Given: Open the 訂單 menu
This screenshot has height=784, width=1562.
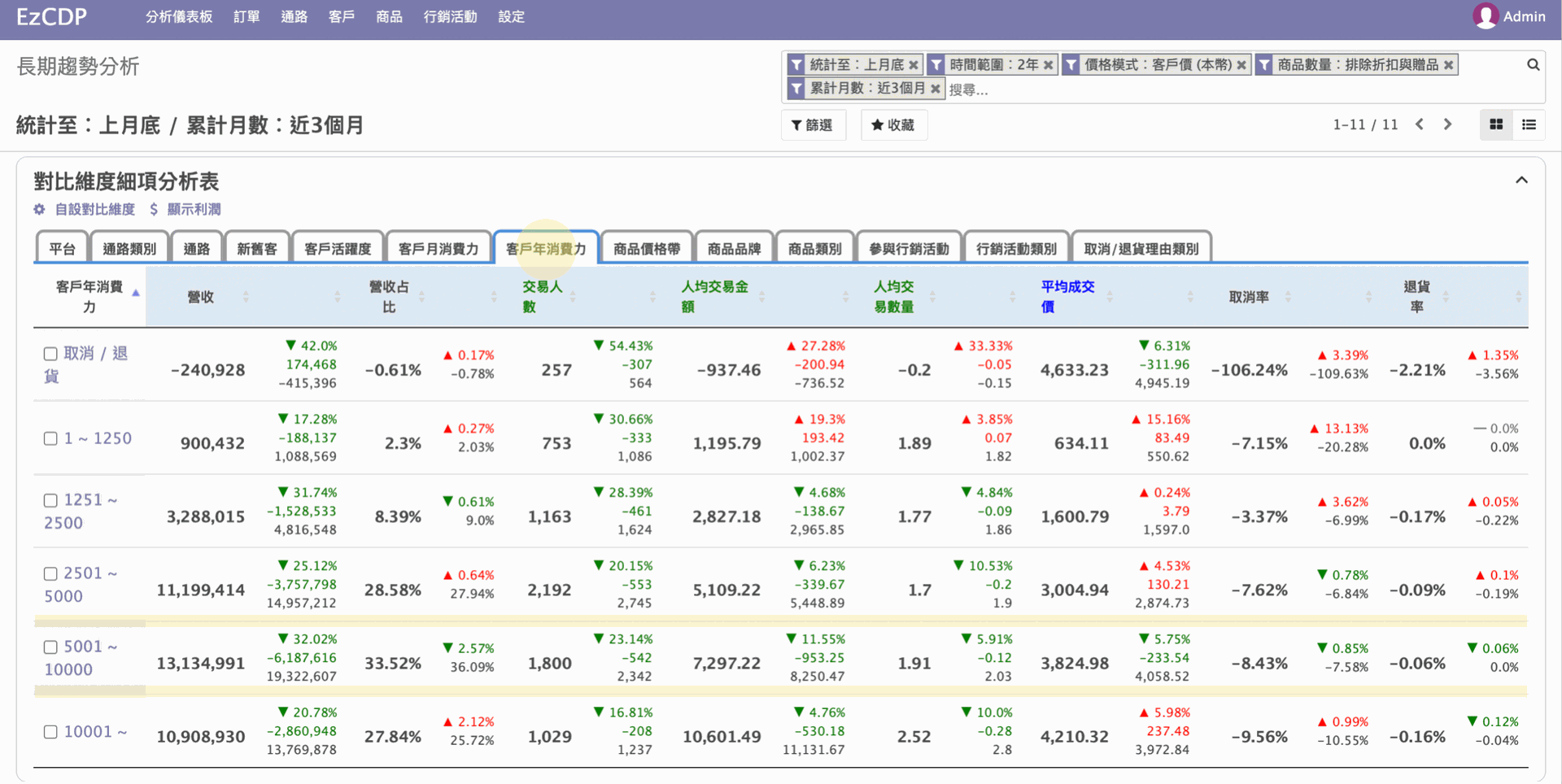Looking at the screenshot, I should coord(247,16).
